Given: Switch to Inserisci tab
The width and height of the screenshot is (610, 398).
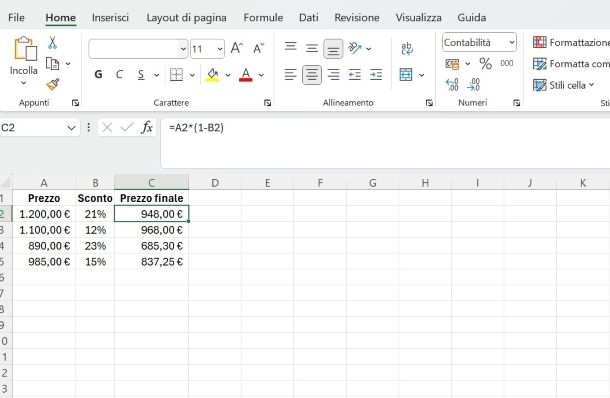Looking at the screenshot, I should click(x=110, y=18).
